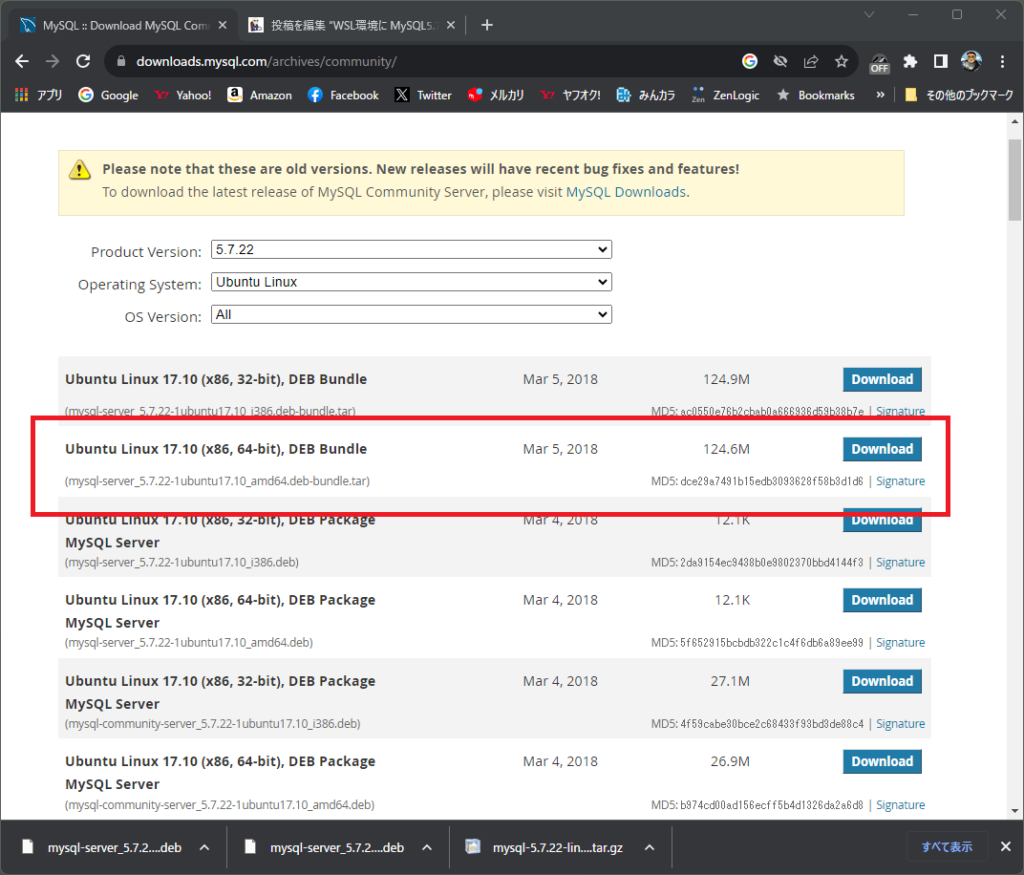Open the アプリ apps grid bookmark
Image resolution: width=1024 pixels, height=875 pixels.
tap(39, 95)
